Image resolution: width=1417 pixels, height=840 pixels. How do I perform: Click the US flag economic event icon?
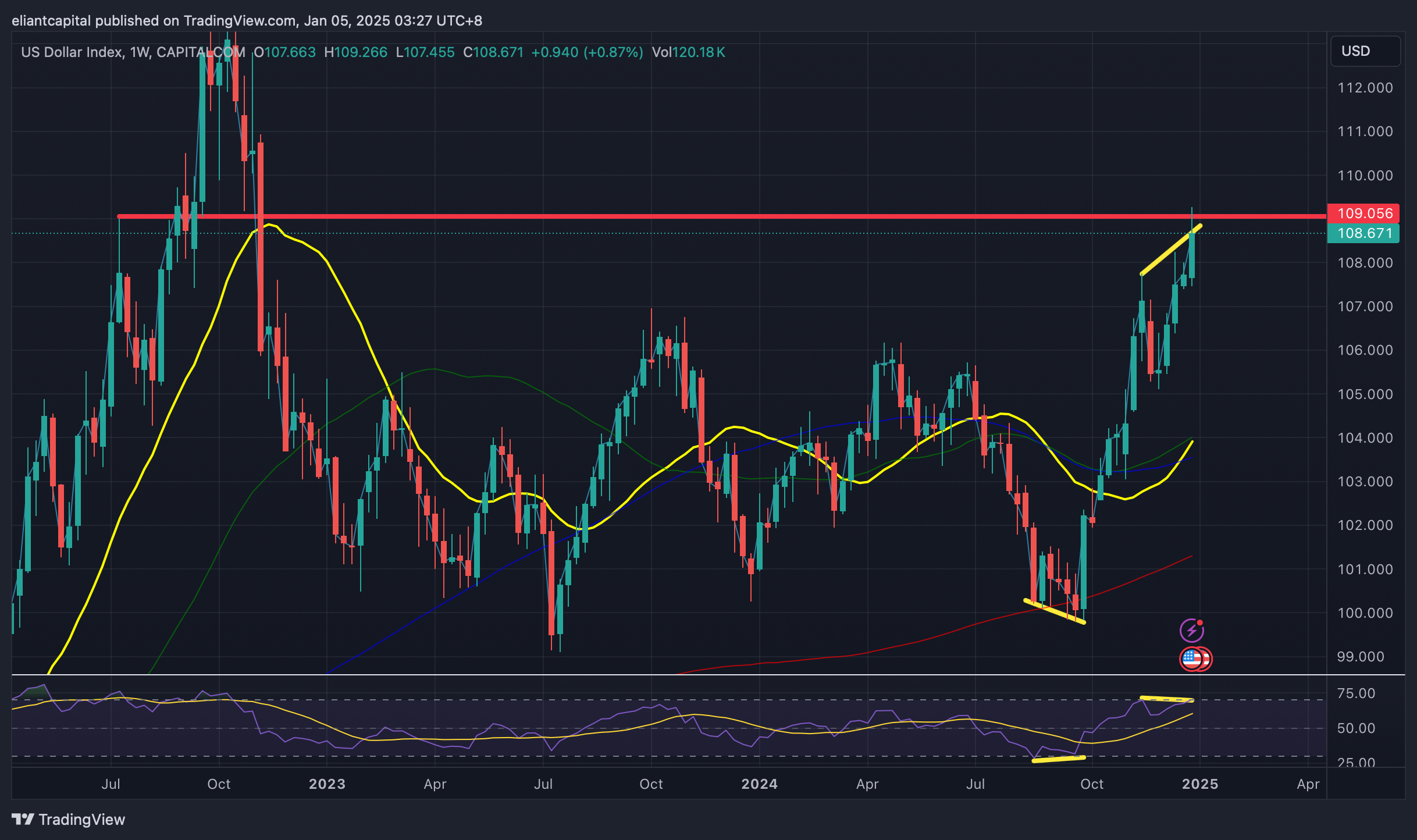pyautogui.click(x=1191, y=659)
